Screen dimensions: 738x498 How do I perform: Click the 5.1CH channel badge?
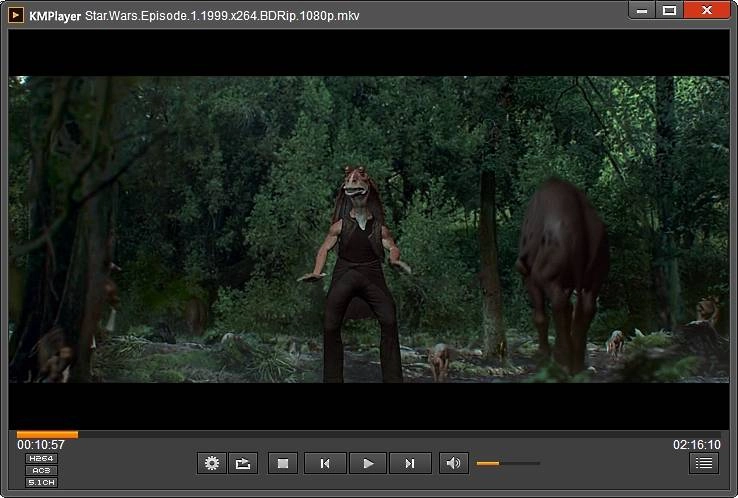click(41, 482)
